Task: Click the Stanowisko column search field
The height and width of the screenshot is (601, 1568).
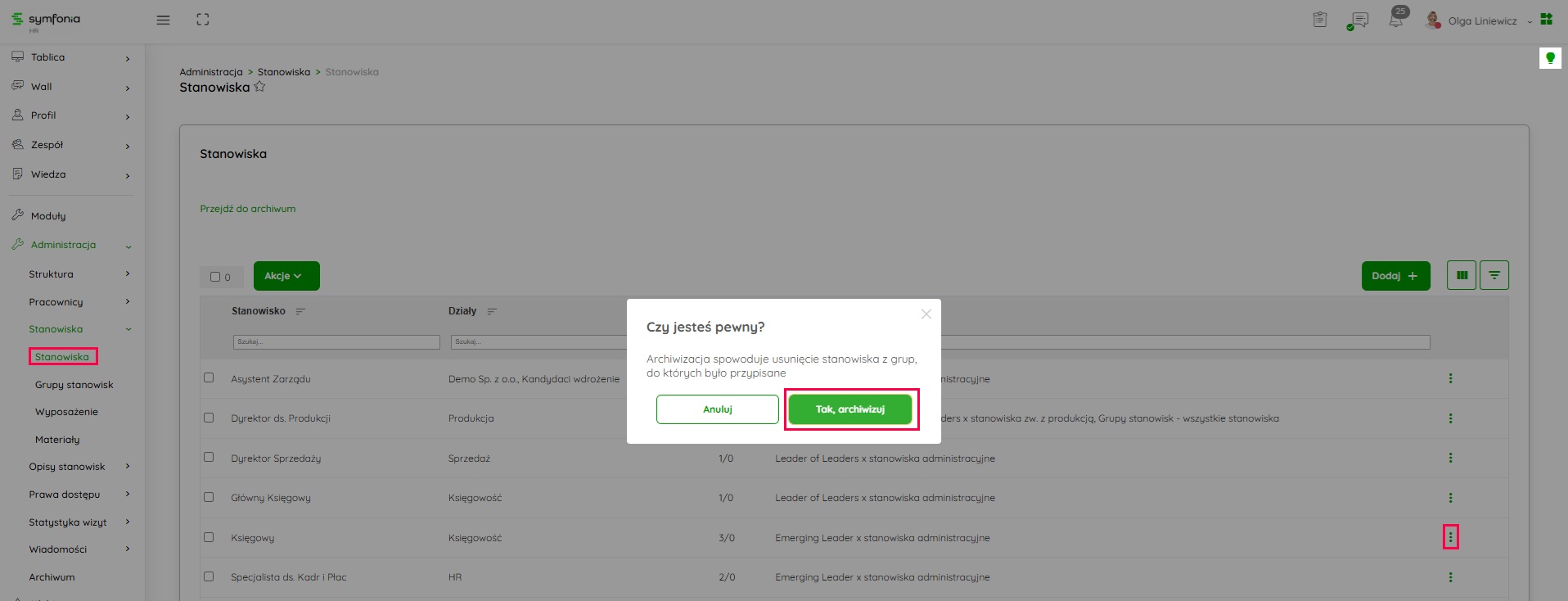Action: tap(336, 341)
